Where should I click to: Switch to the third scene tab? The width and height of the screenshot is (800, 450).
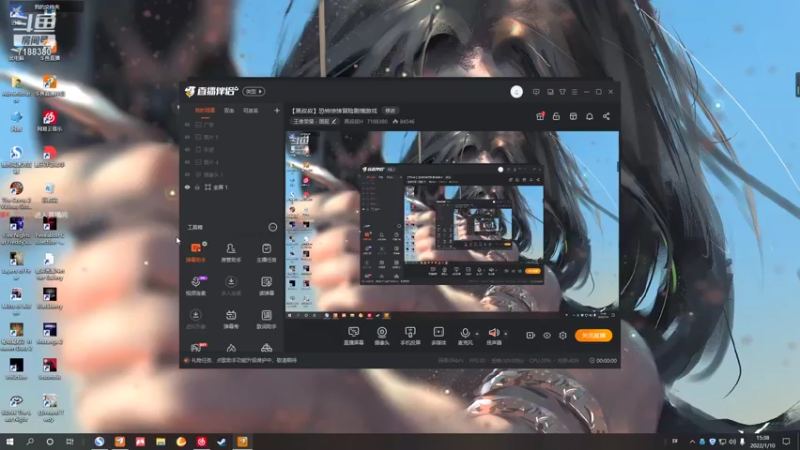(x=251, y=111)
